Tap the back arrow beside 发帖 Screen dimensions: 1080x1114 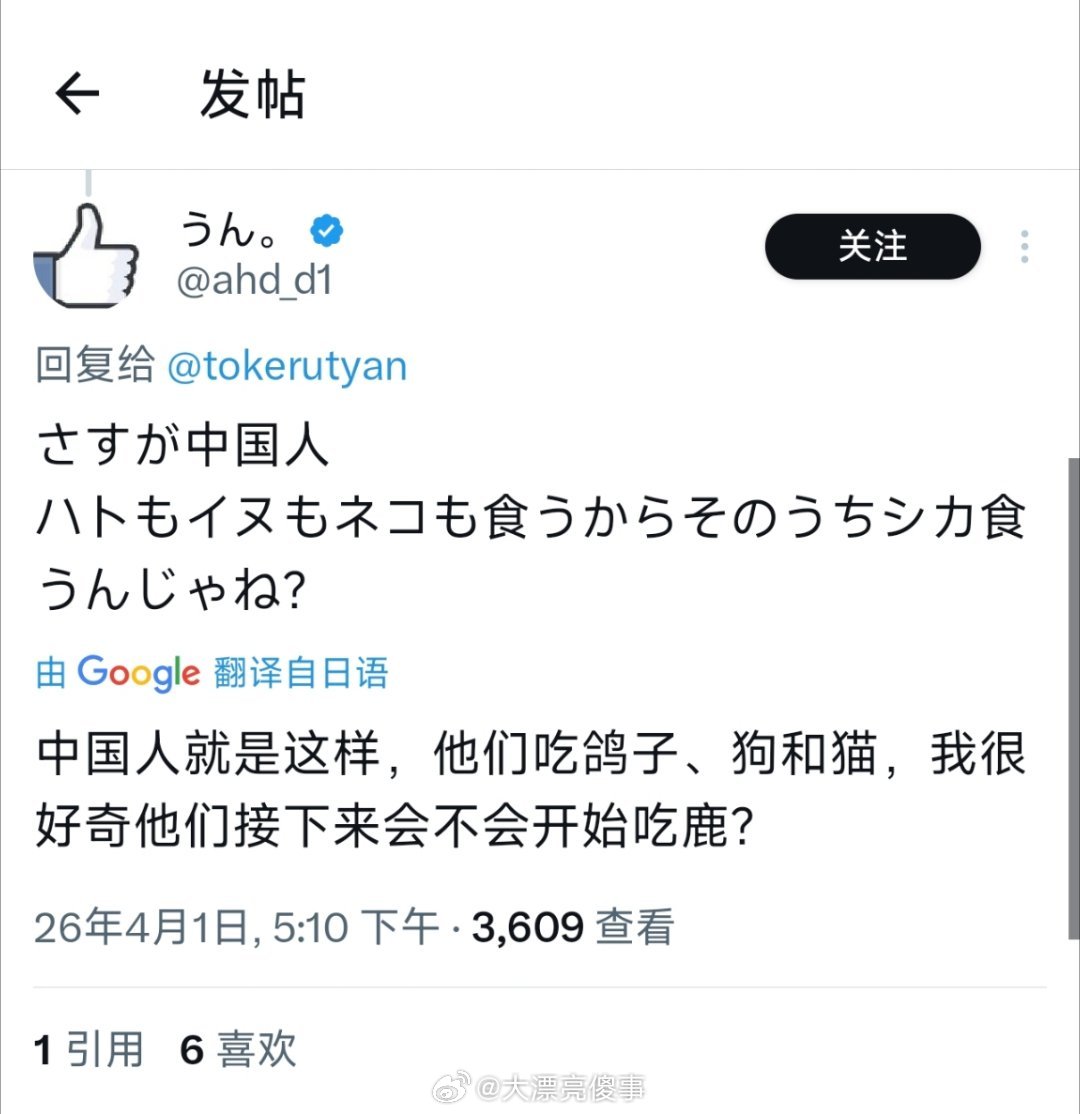click(x=77, y=93)
